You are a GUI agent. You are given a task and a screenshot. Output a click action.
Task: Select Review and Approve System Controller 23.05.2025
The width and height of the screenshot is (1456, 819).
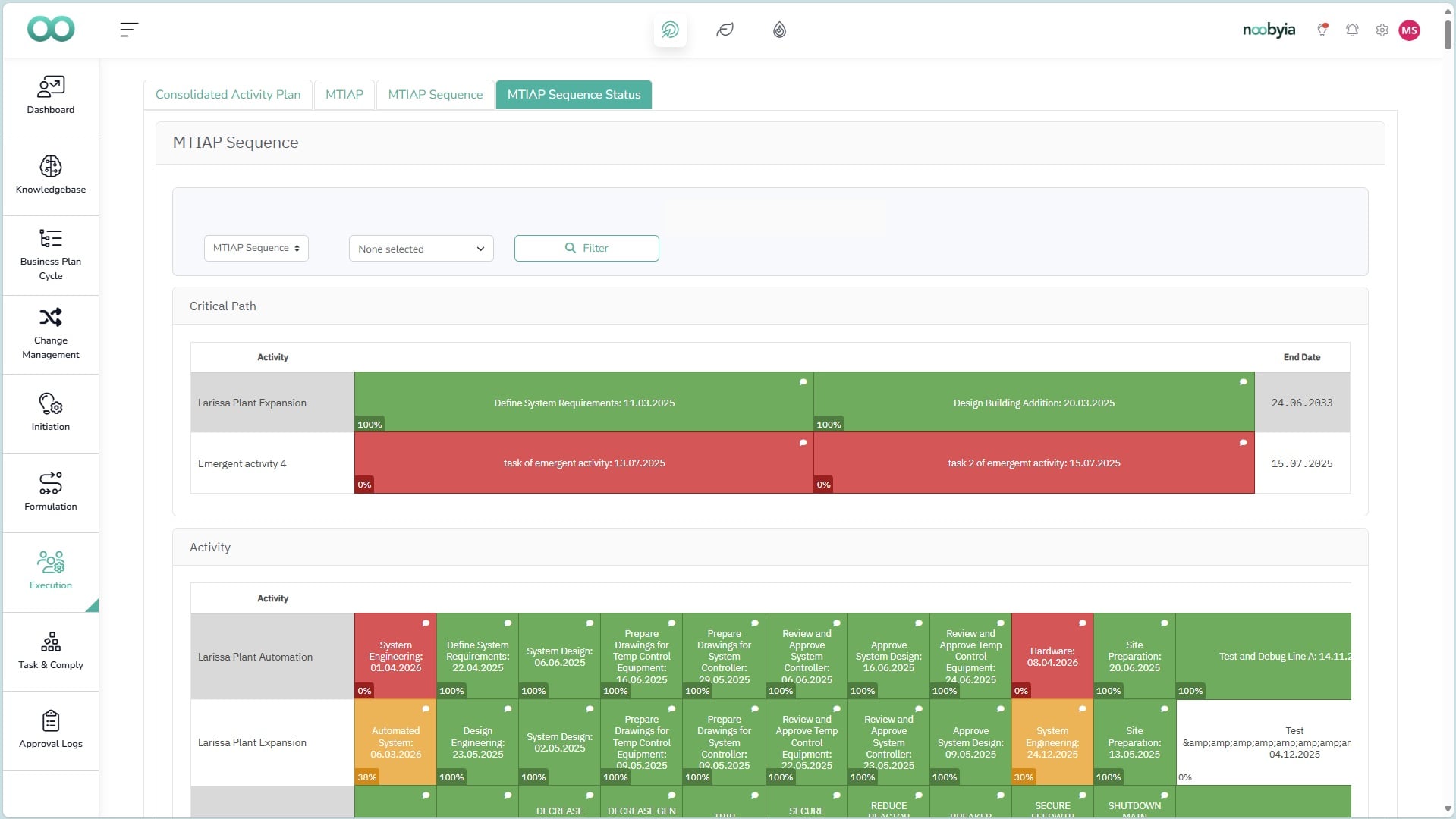[888, 742]
